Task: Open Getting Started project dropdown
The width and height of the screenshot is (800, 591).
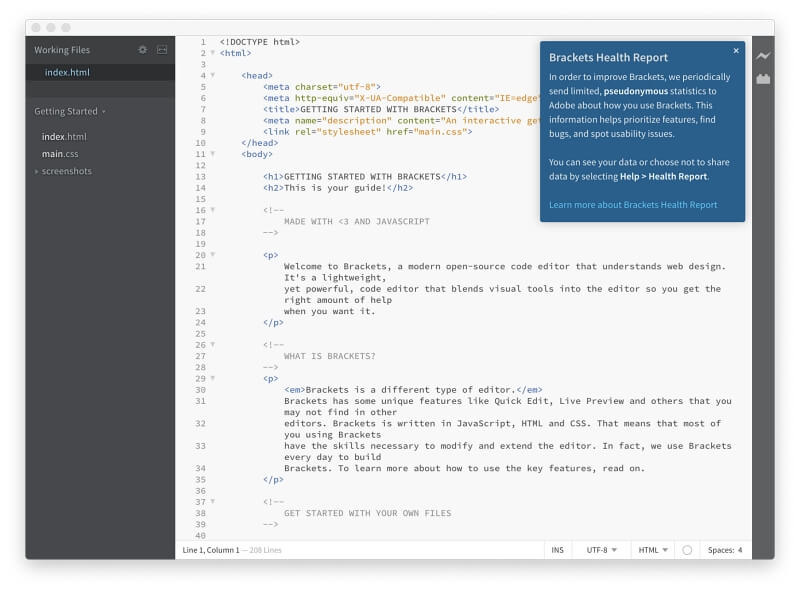Action: click(x=70, y=111)
